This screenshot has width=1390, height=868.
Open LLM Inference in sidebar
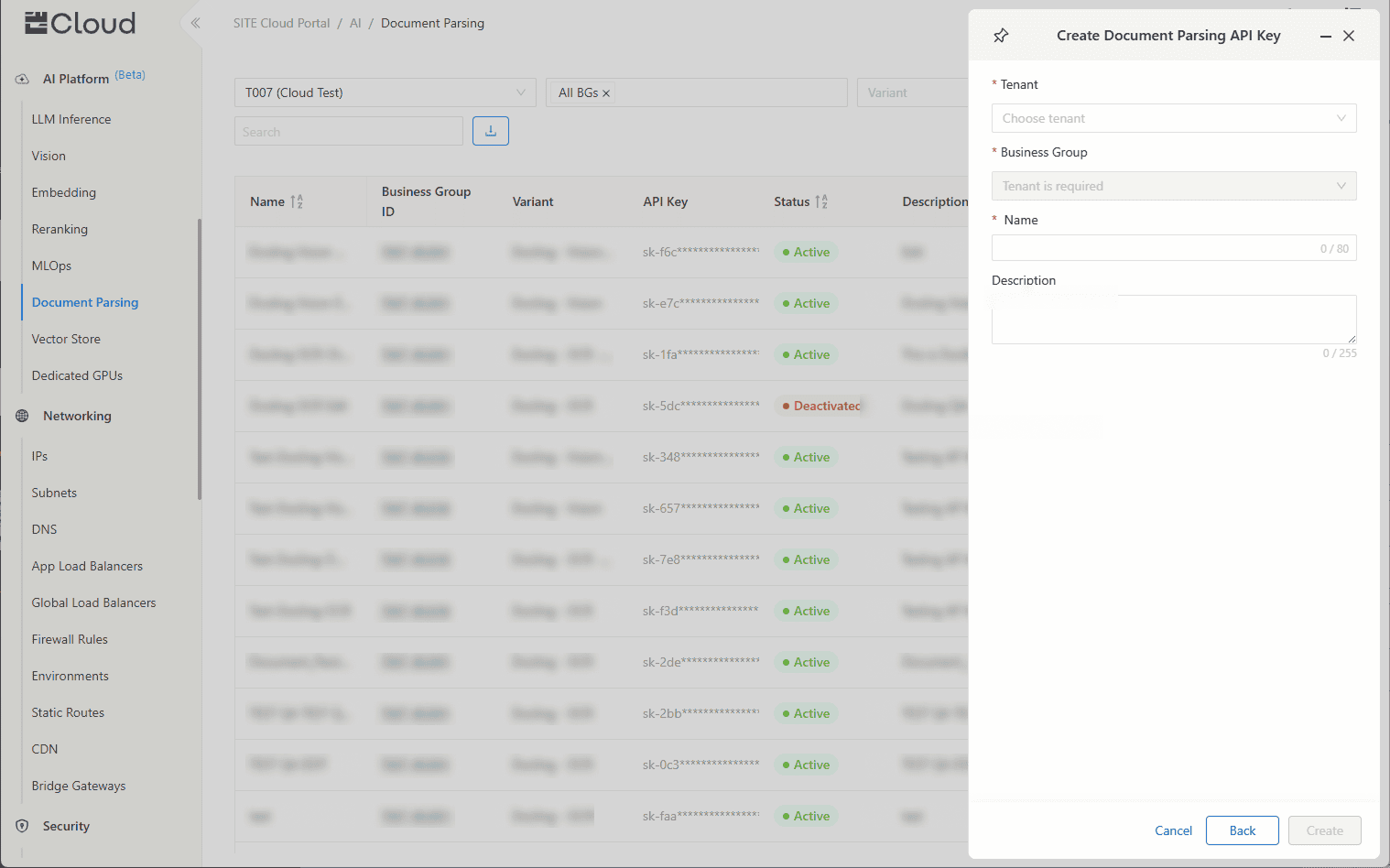point(71,119)
